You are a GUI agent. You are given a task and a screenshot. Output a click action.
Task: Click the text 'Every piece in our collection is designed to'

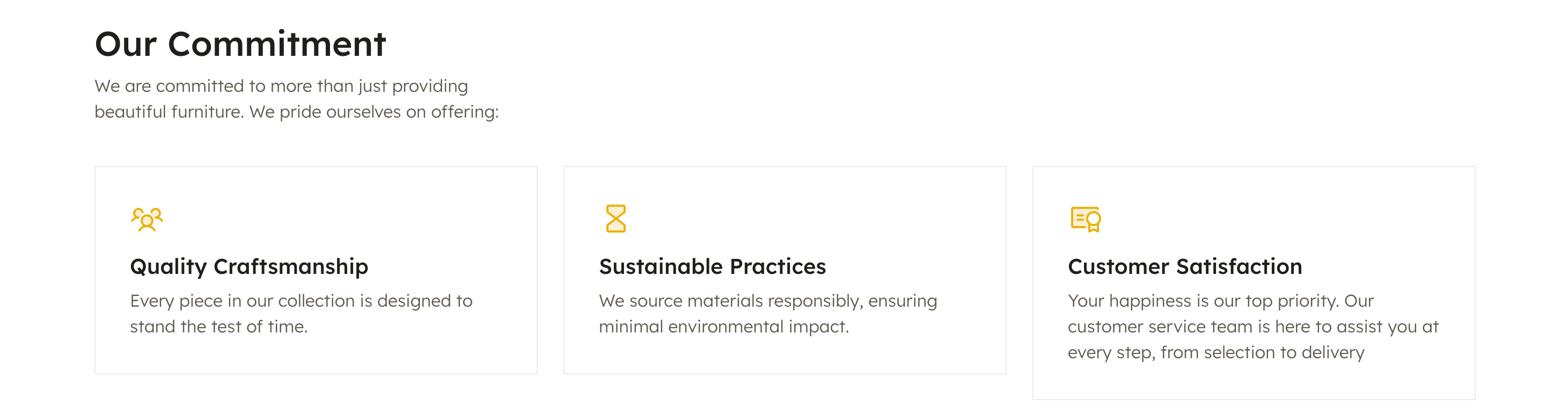301,301
